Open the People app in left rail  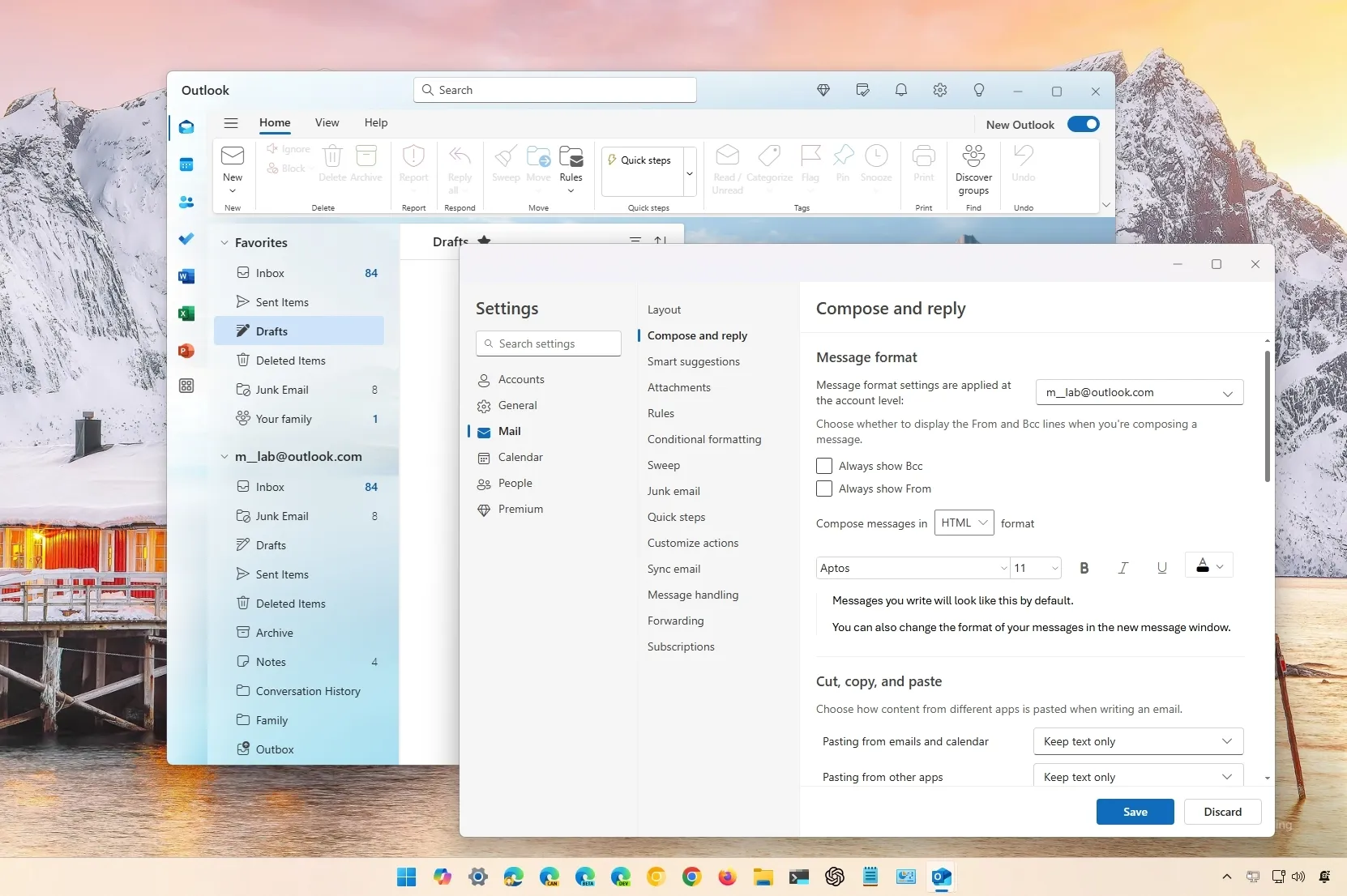click(186, 202)
